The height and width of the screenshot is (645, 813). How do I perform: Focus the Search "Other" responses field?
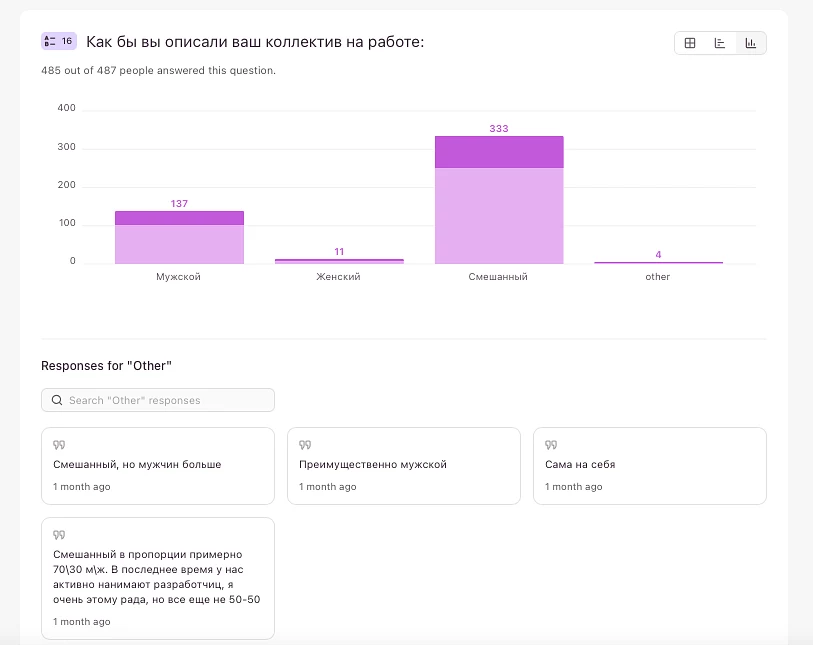tap(165, 400)
